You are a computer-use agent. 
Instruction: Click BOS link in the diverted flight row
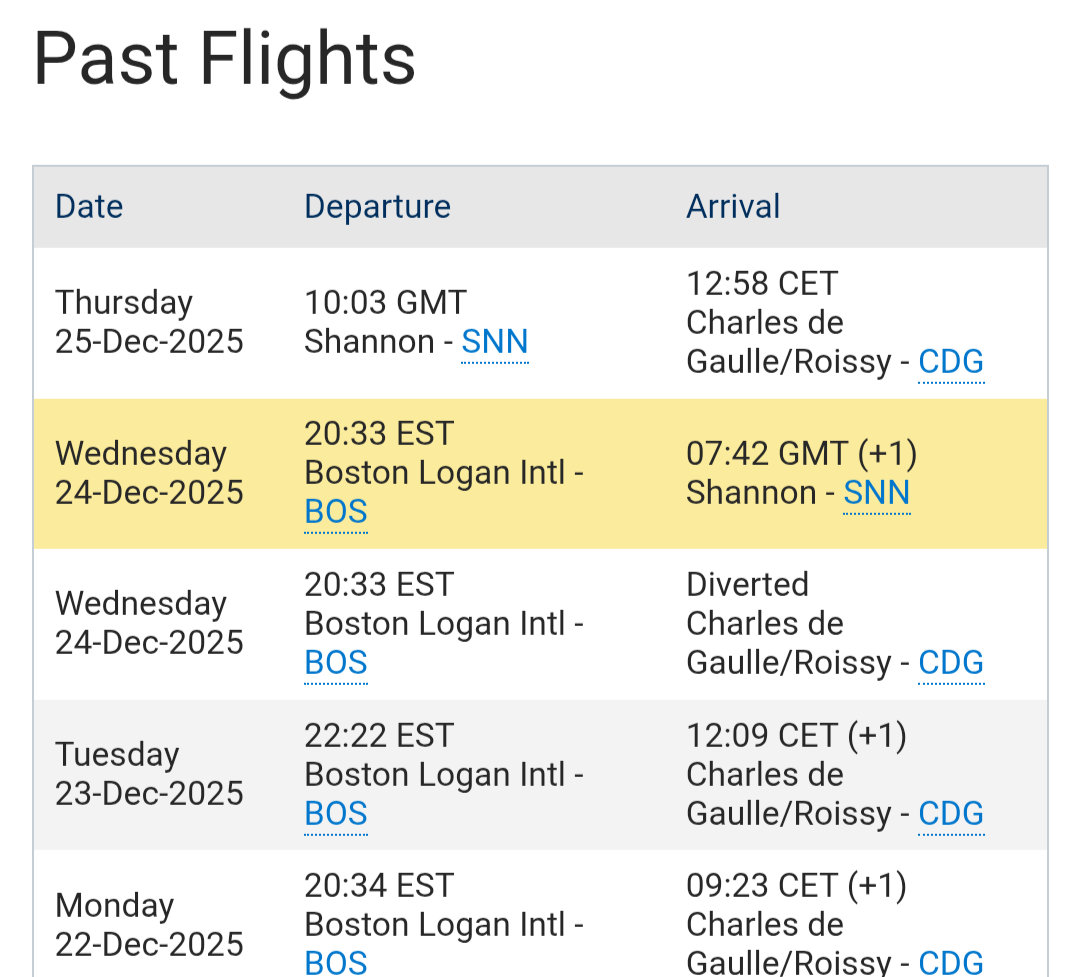[336, 663]
